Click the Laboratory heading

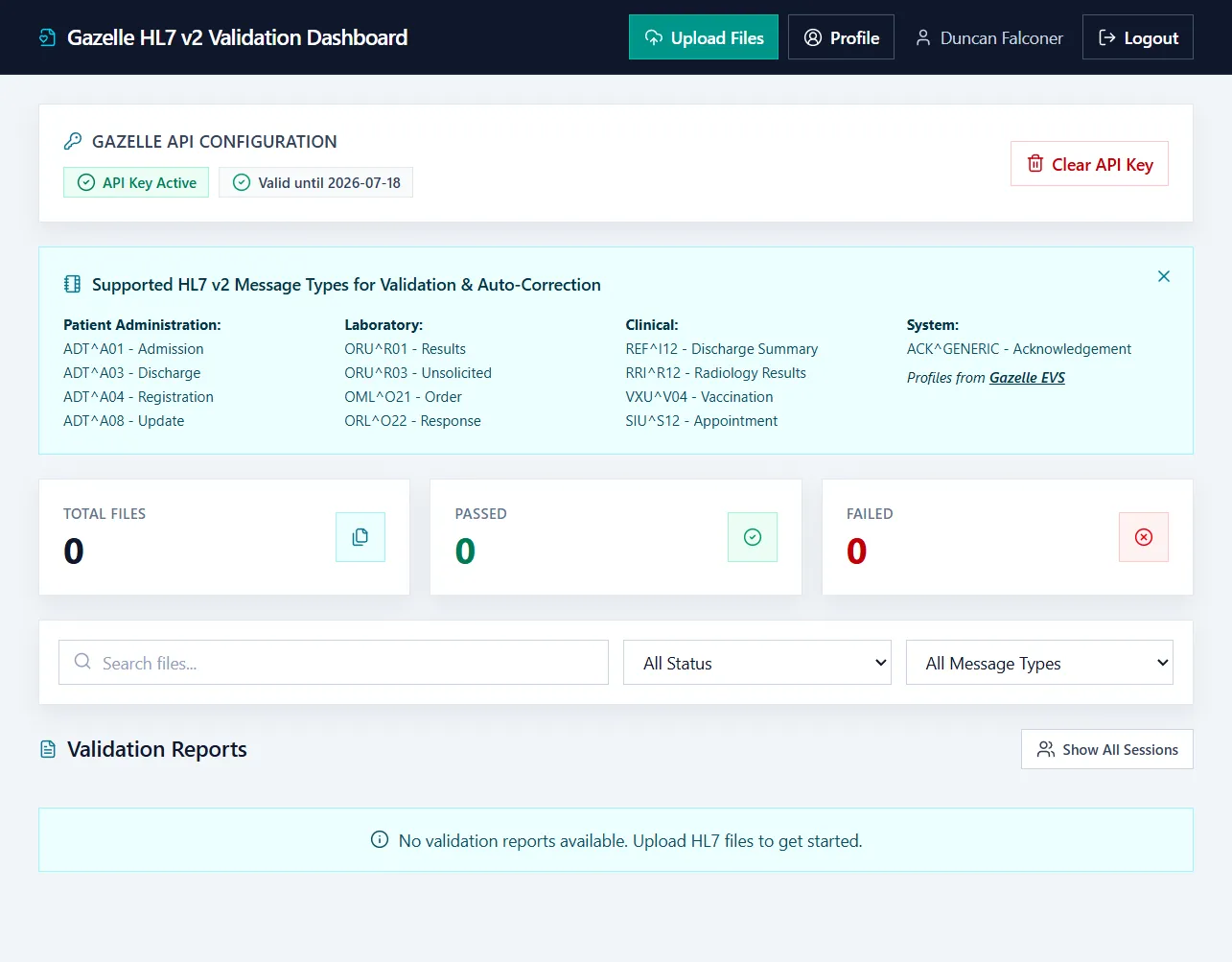tap(384, 325)
